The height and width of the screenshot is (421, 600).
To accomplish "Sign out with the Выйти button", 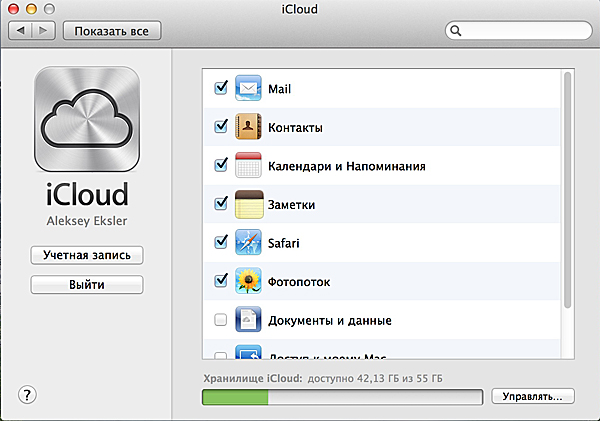I will tap(87, 285).
